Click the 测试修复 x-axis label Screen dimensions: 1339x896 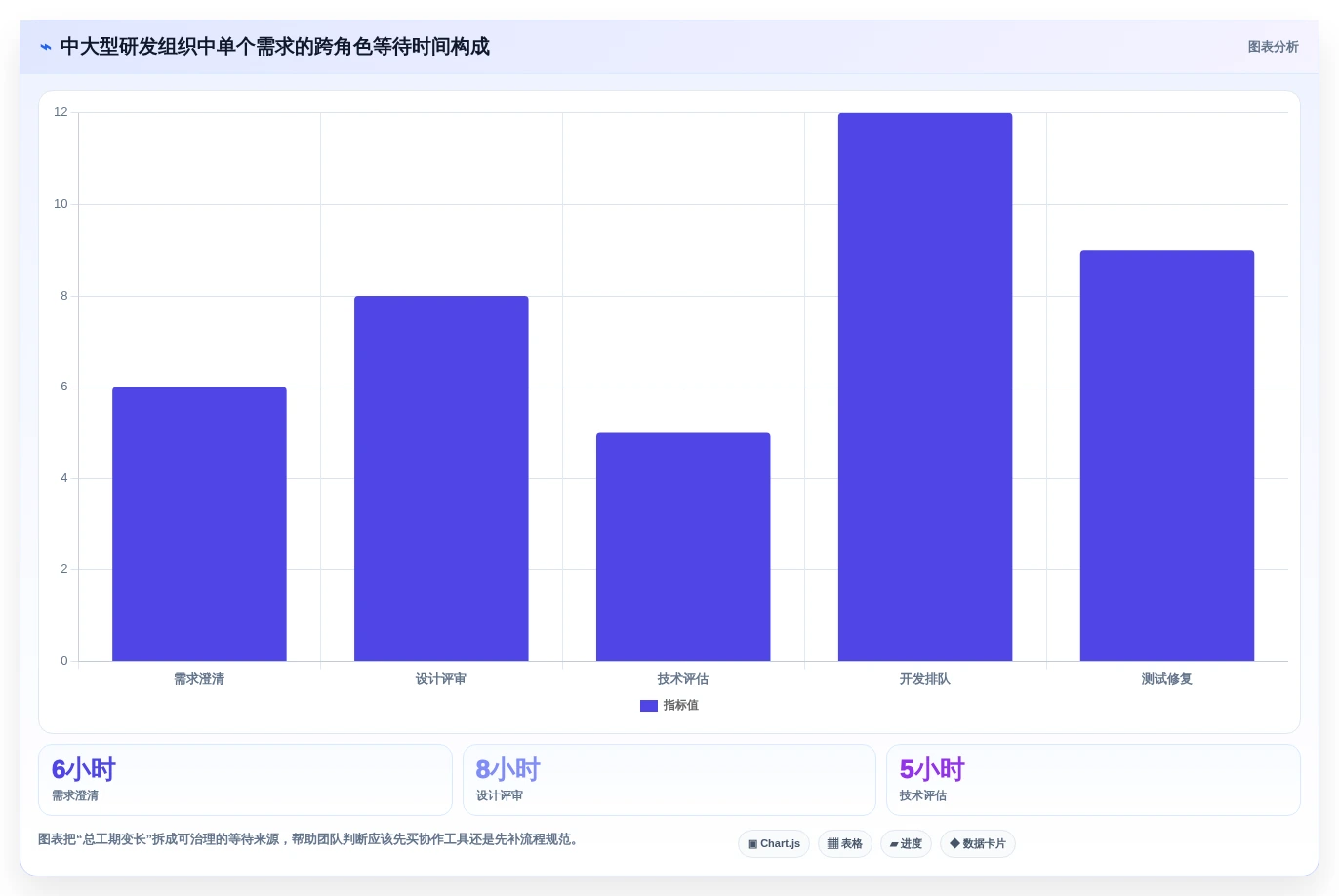pos(1167,679)
